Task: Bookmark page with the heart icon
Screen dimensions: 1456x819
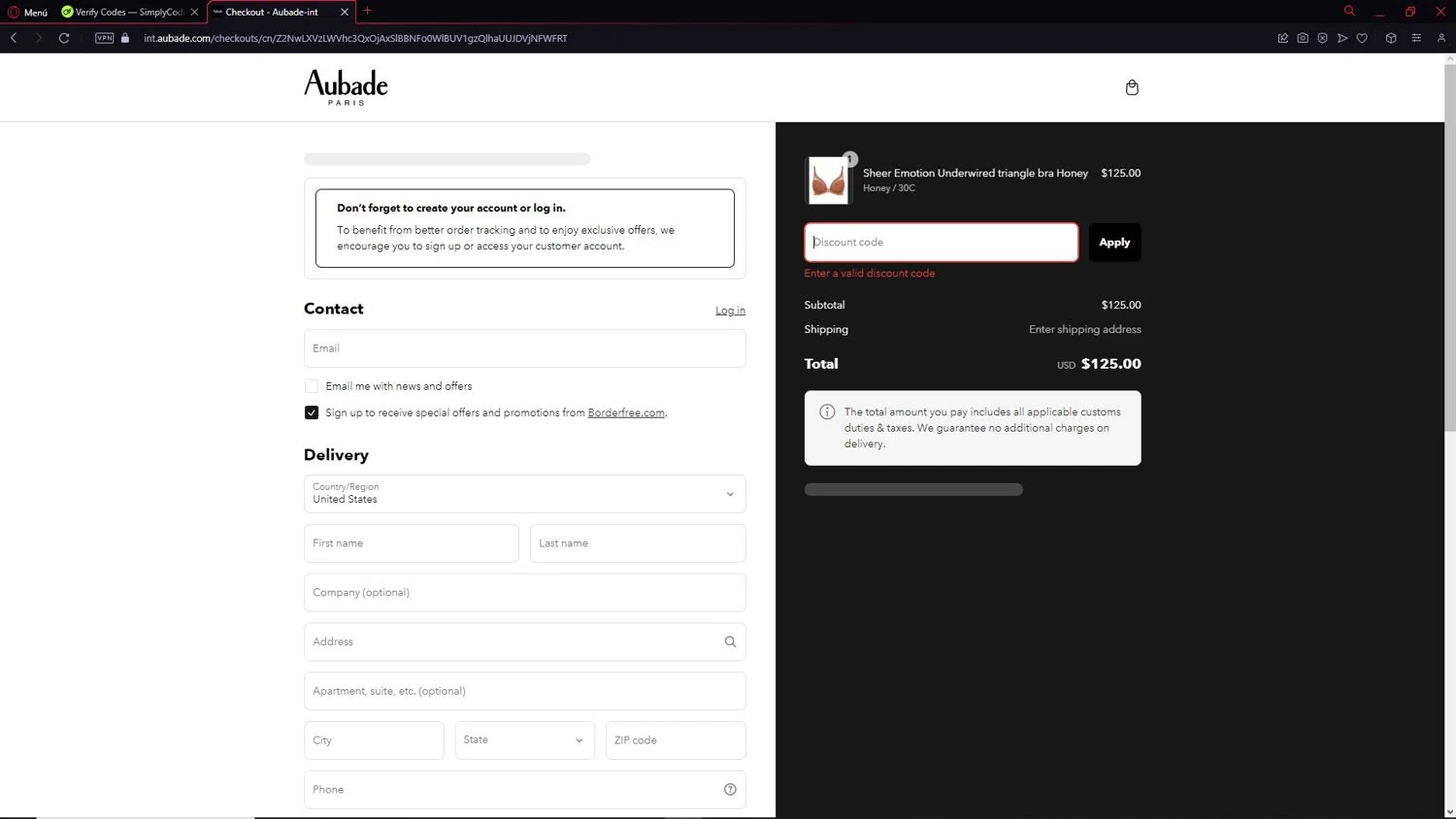Action: tap(1362, 38)
